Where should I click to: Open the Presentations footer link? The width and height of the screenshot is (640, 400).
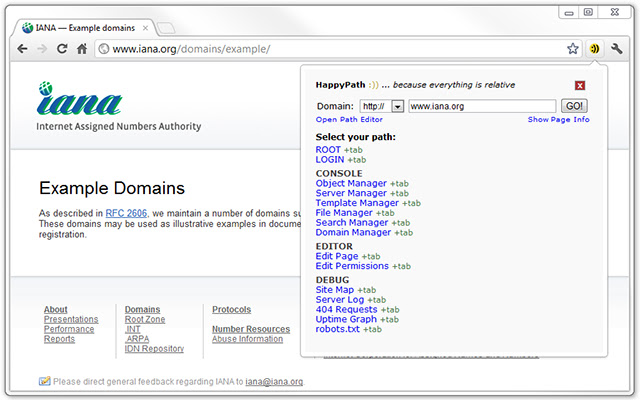point(71,319)
